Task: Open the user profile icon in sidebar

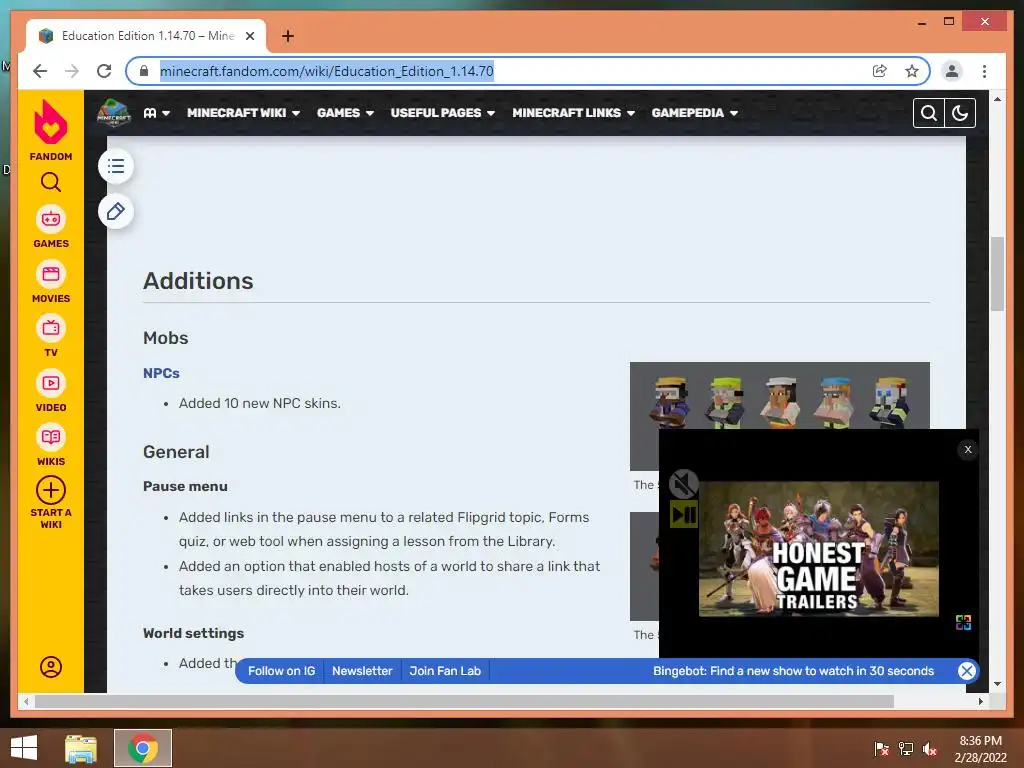Action: click(x=51, y=667)
